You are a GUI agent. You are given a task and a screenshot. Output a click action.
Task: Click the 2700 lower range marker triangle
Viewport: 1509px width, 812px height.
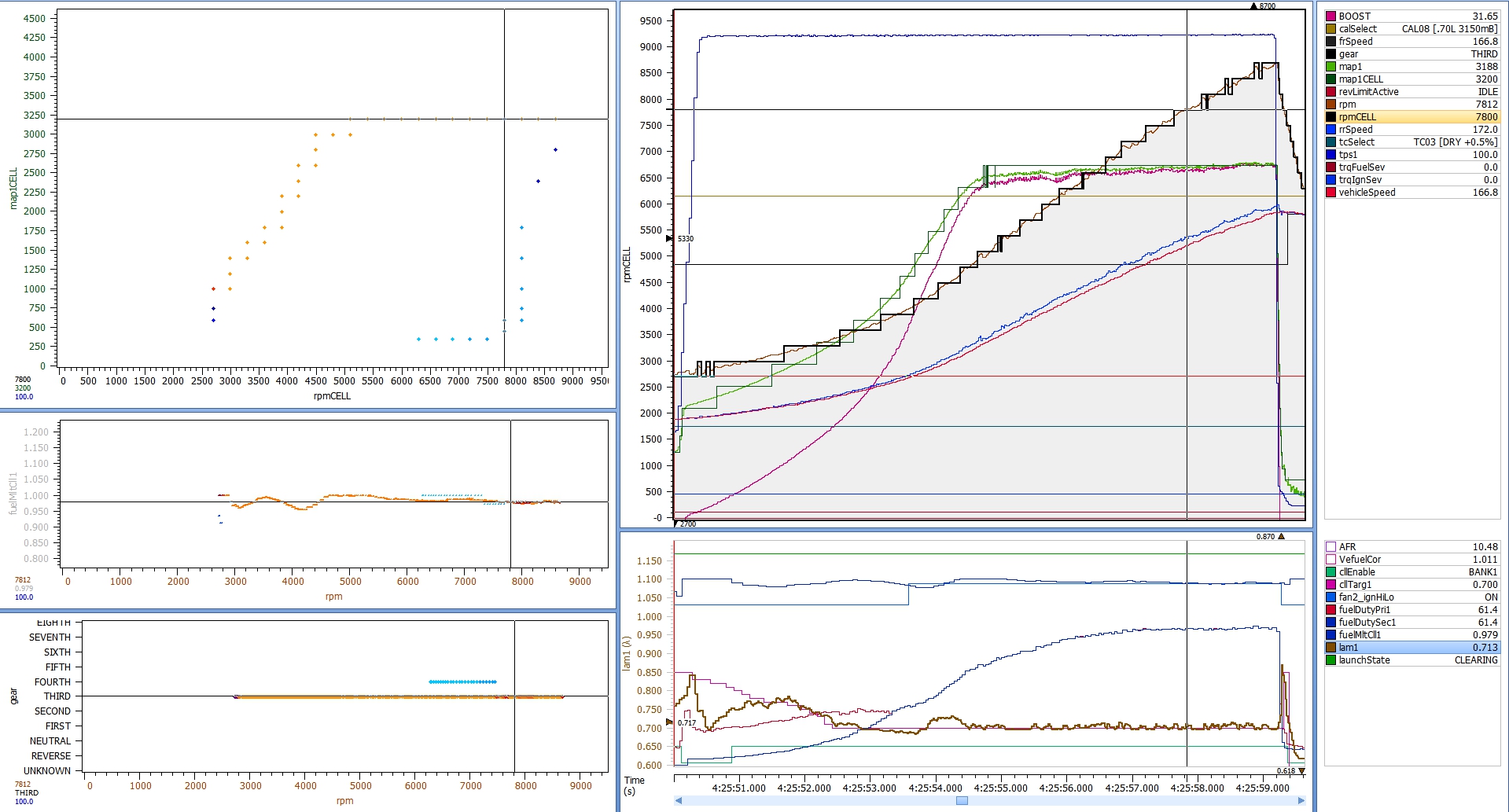click(x=675, y=524)
